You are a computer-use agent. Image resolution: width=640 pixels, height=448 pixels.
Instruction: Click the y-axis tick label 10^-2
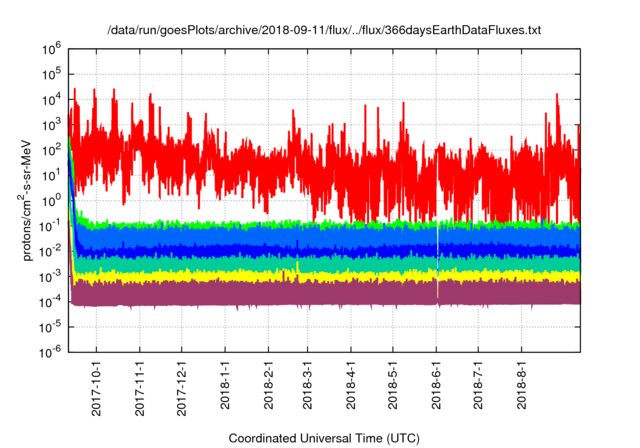(x=50, y=251)
